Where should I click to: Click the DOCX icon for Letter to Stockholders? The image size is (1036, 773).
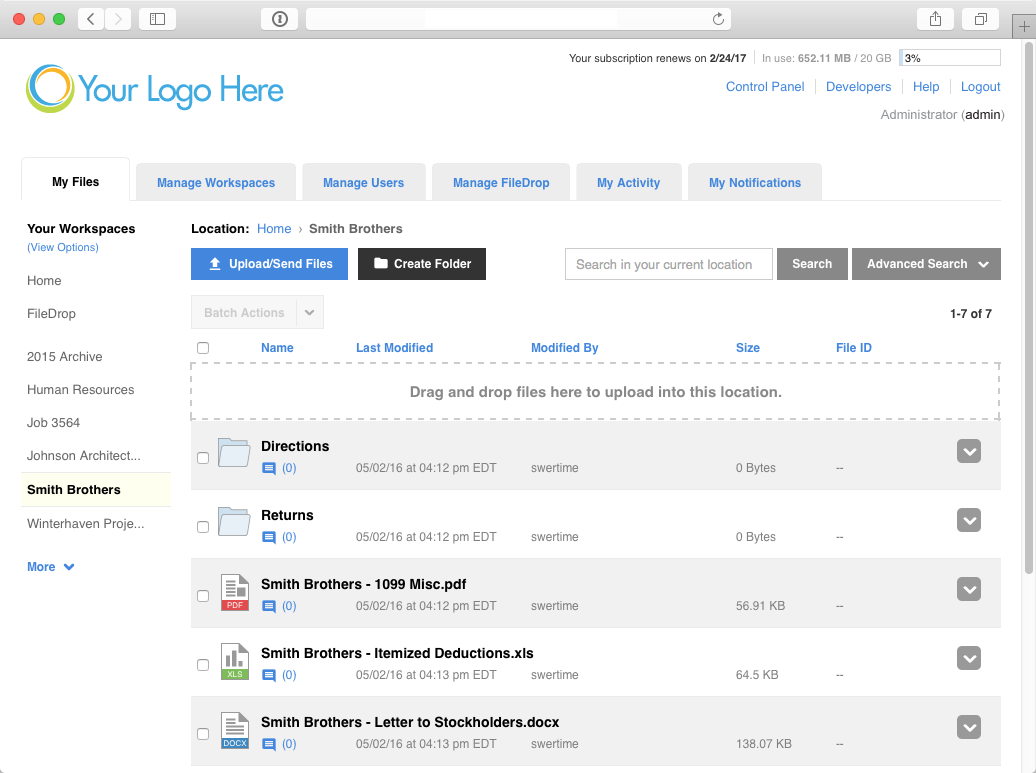click(x=234, y=731)
